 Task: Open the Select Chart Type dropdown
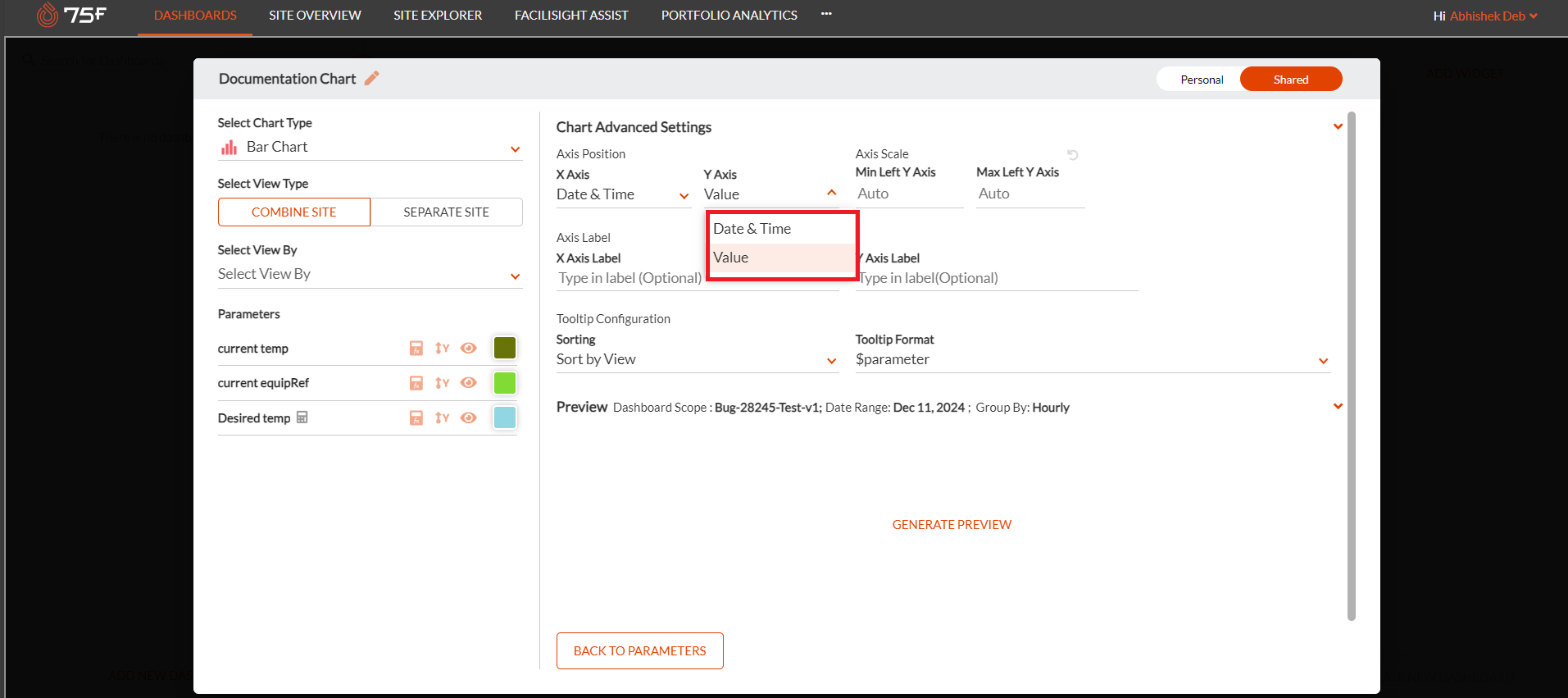tap(370, 148)
